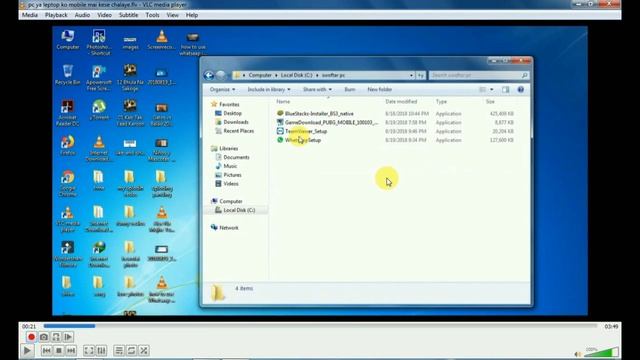Open the View menu

point(173,15)
